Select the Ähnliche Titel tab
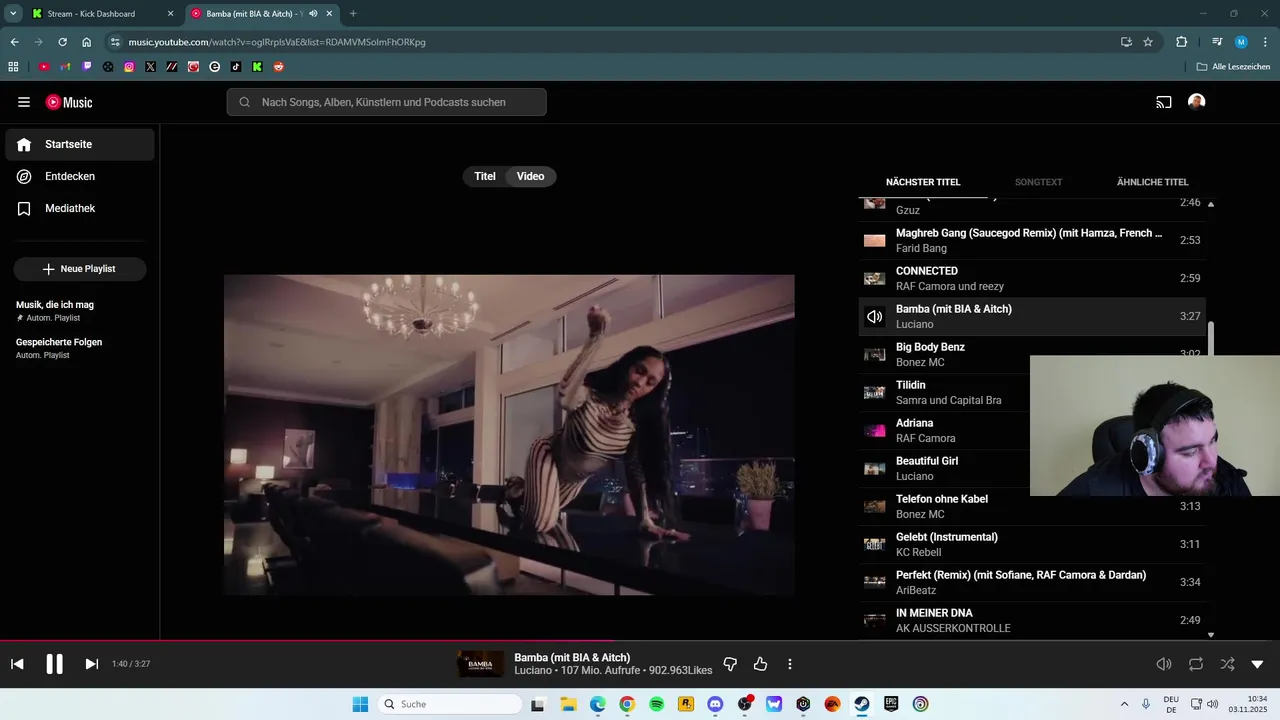Screen dimensions: 1280x720 click(x=1152, y=182)
